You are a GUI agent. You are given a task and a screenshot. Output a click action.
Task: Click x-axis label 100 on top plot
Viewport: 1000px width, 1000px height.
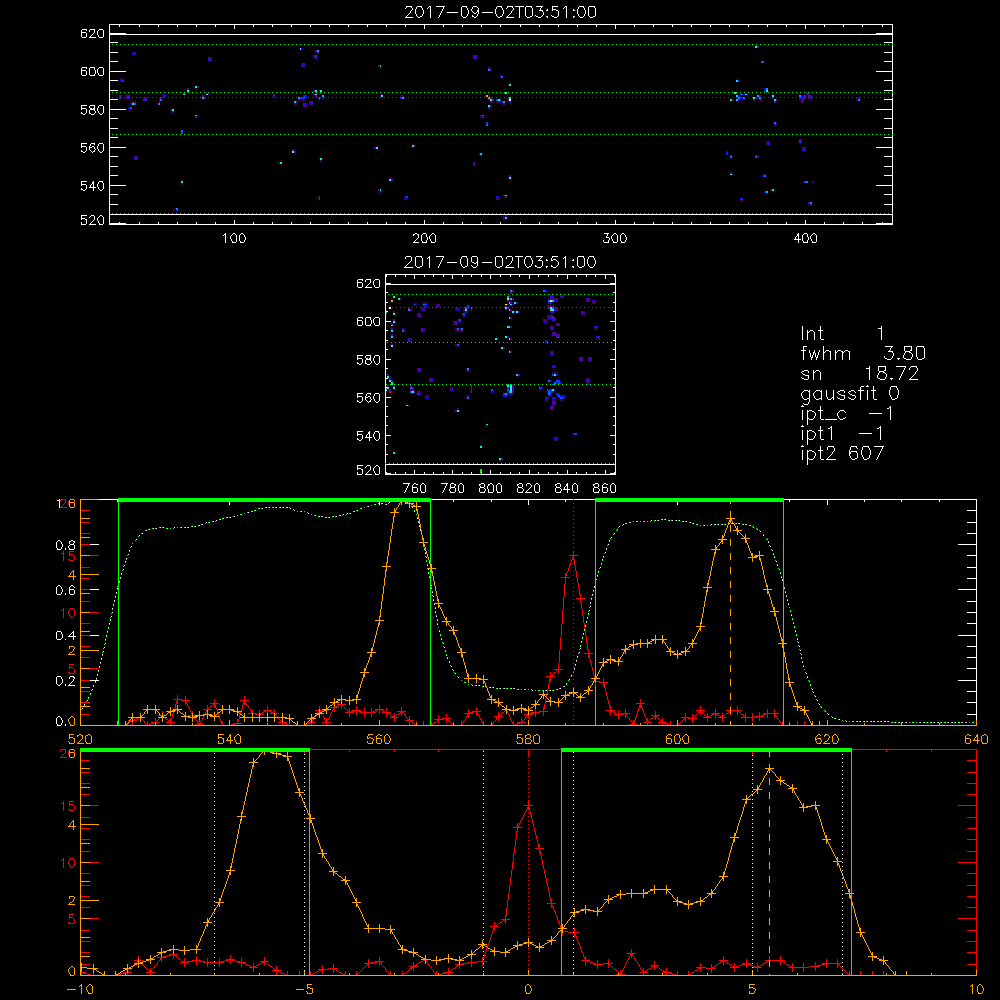click(234, 239)
